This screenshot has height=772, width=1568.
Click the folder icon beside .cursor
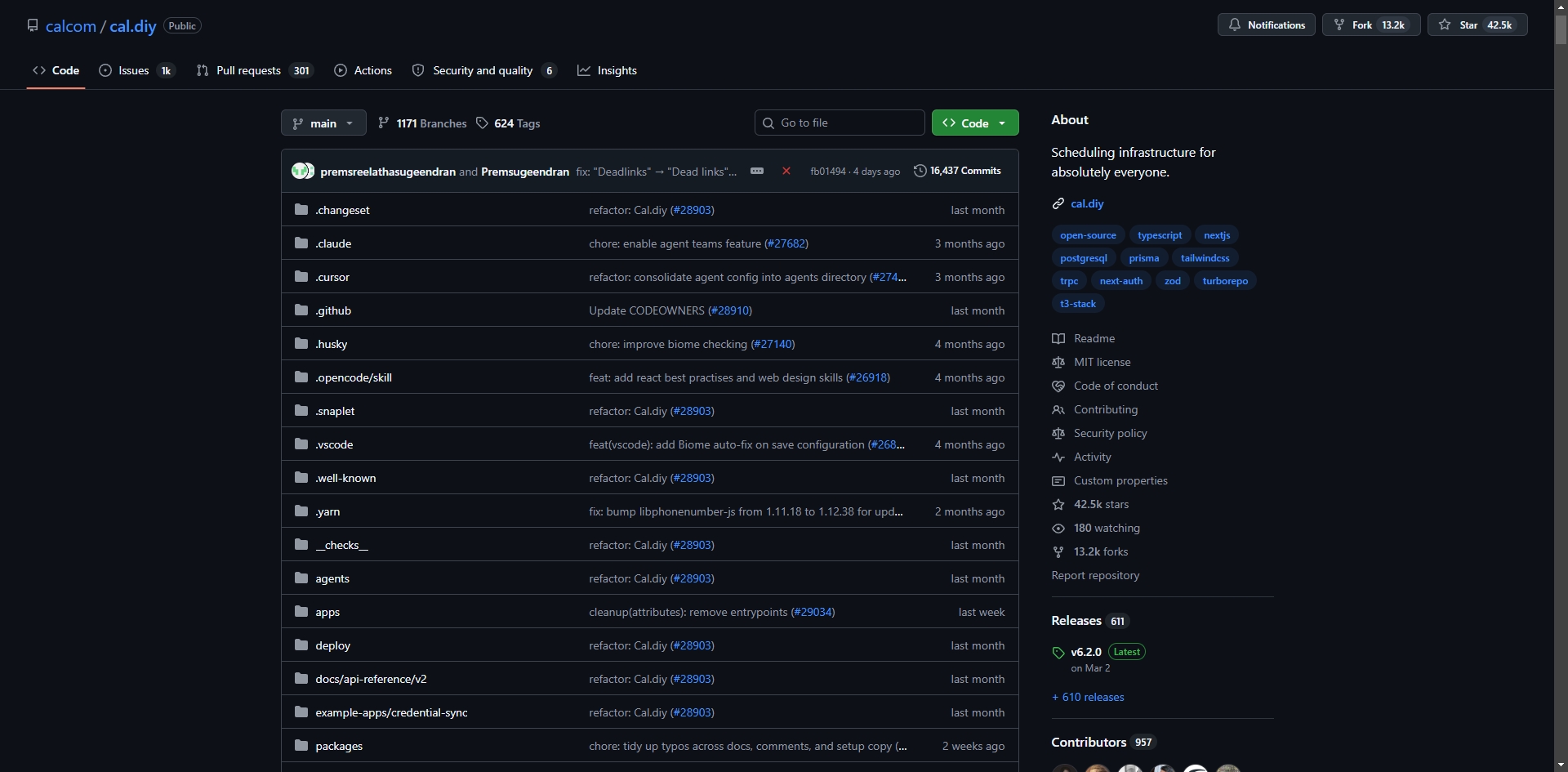[301, 277]
